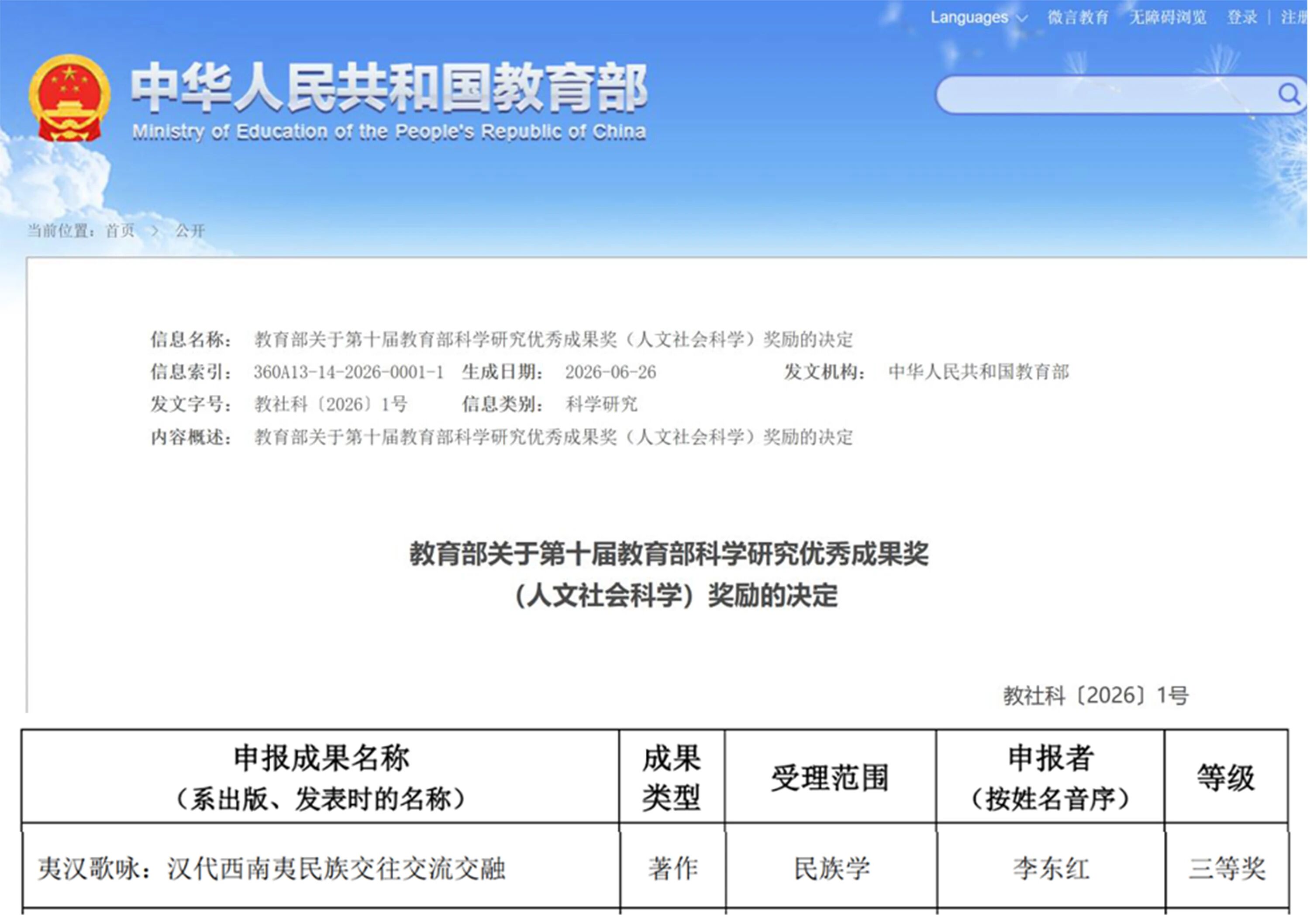Click the magnifier search icon
Screen dimensions: 1310x924
point(1289,93)
